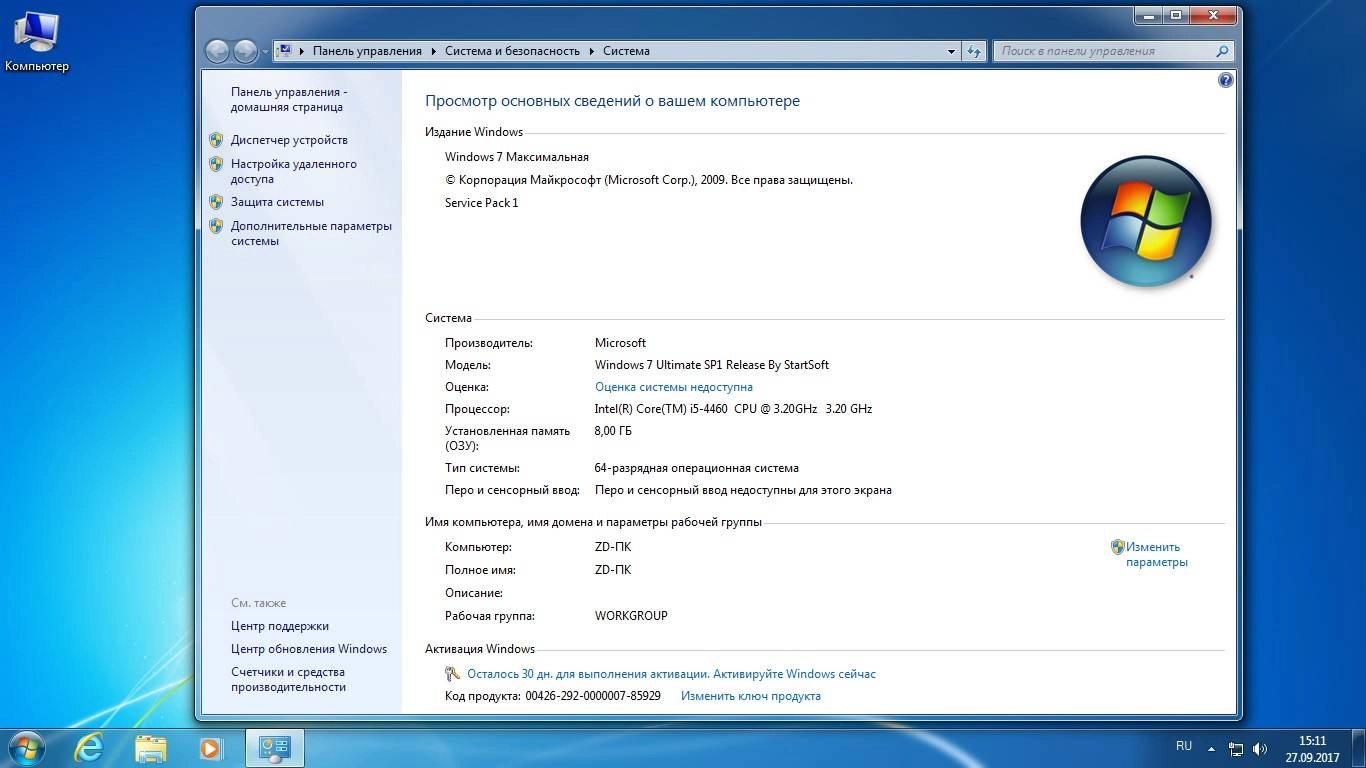Open 'Счетчики и средства производительности' link
1366x768 pixels.
click(x=288, y=679)
